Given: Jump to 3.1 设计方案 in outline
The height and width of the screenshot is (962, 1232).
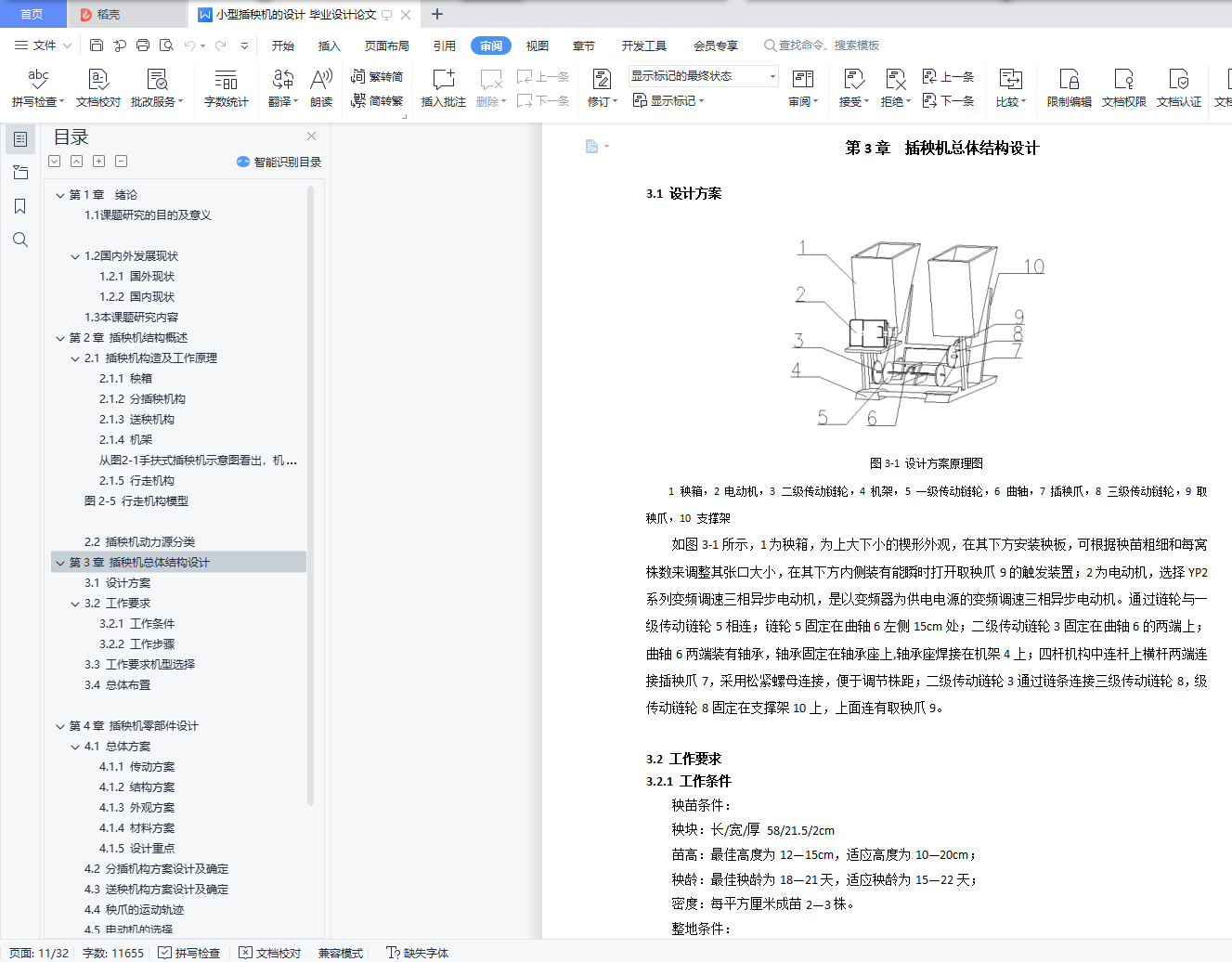Looking at the screenshot, I should pos(117,583).
